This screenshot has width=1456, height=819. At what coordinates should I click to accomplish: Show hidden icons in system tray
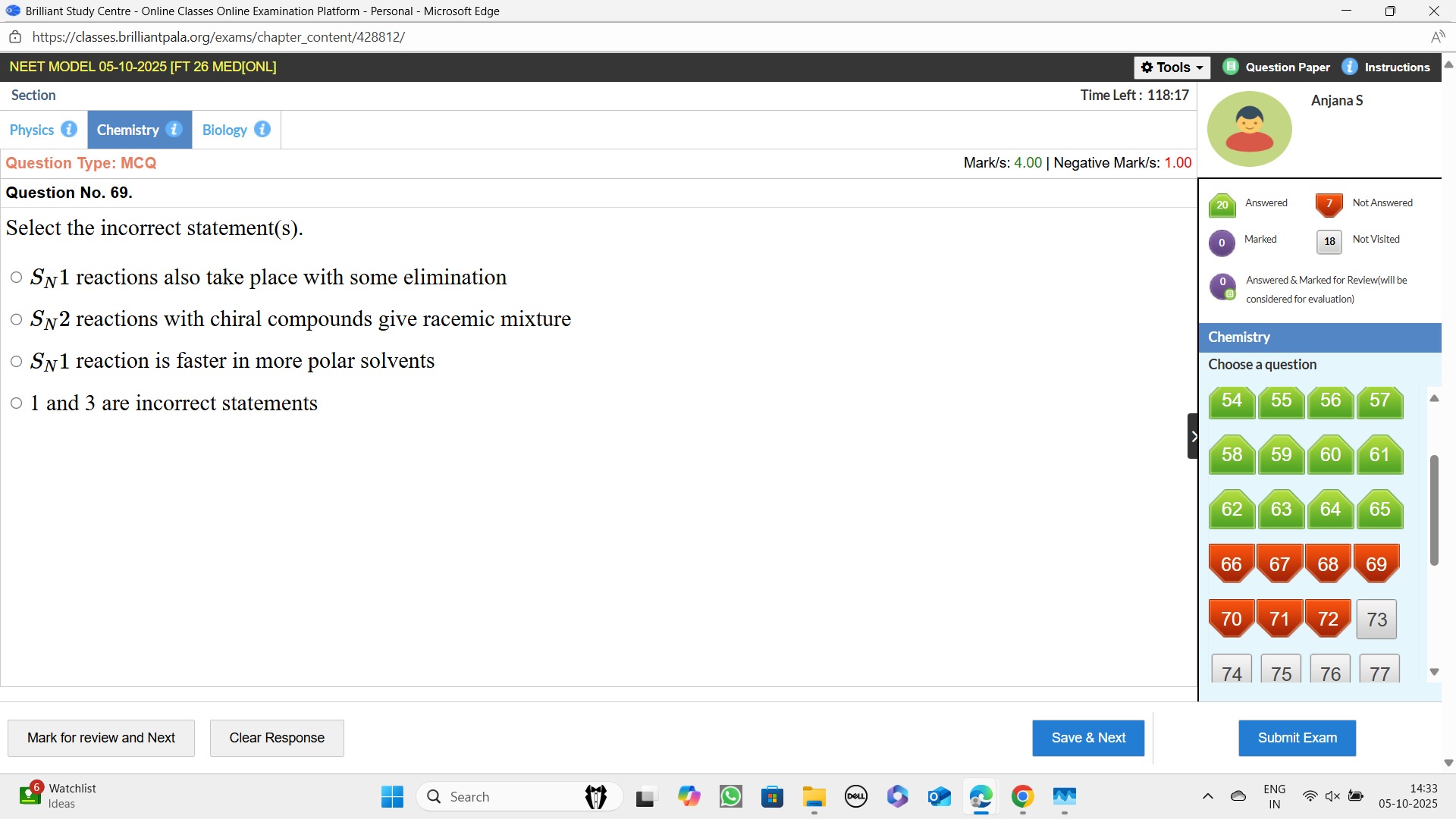tap(1208, 796)
